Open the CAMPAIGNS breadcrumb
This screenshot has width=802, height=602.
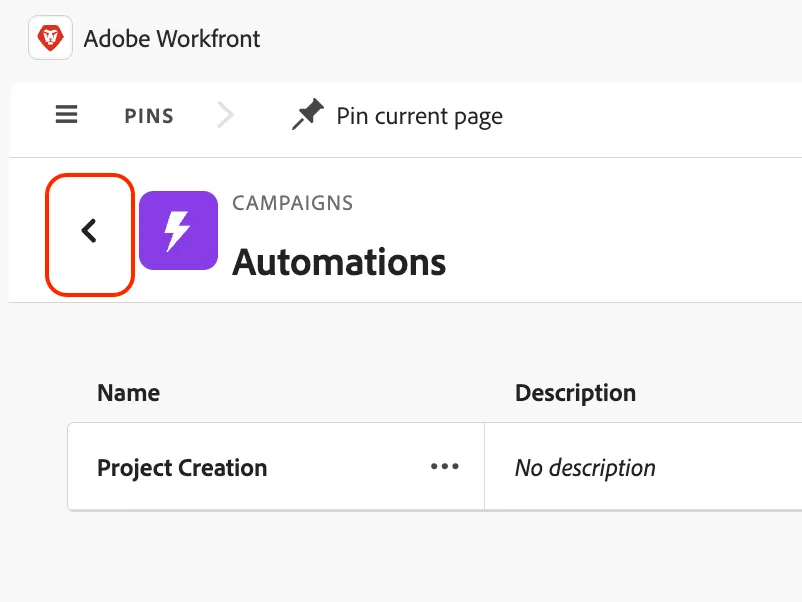pos(293,203)
